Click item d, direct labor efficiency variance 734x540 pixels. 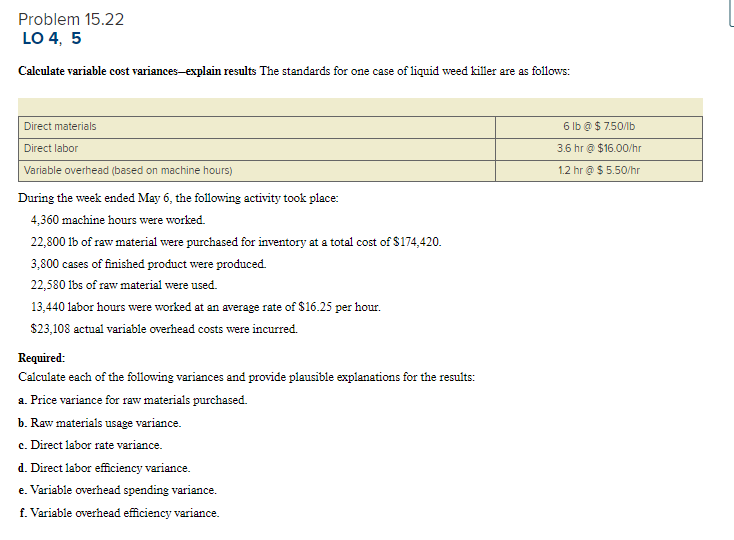point(104,468)
